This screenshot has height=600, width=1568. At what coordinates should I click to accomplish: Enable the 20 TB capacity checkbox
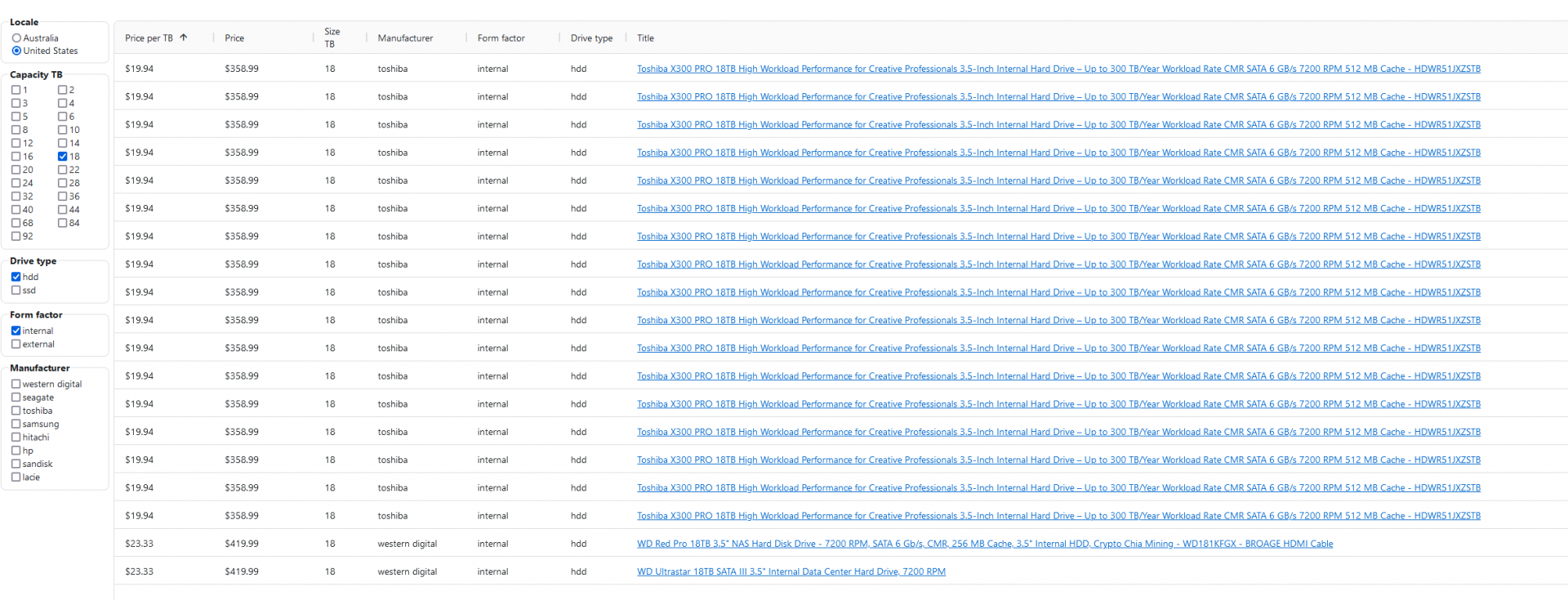tap(16, 170)
